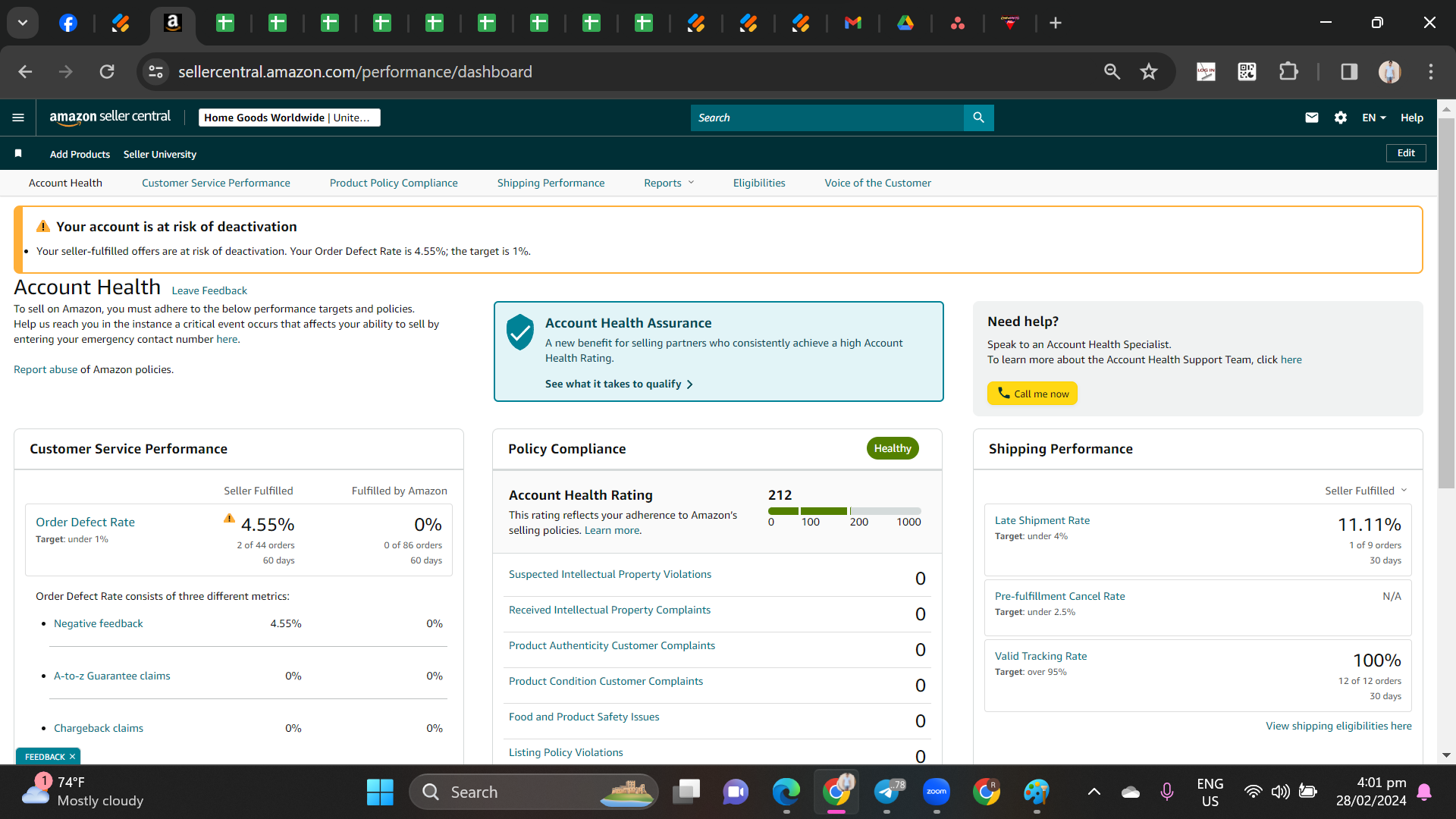The image size is (1456, 819).
Task: Open the Chrome profile avatar
Action: [x=1389, y=71]
